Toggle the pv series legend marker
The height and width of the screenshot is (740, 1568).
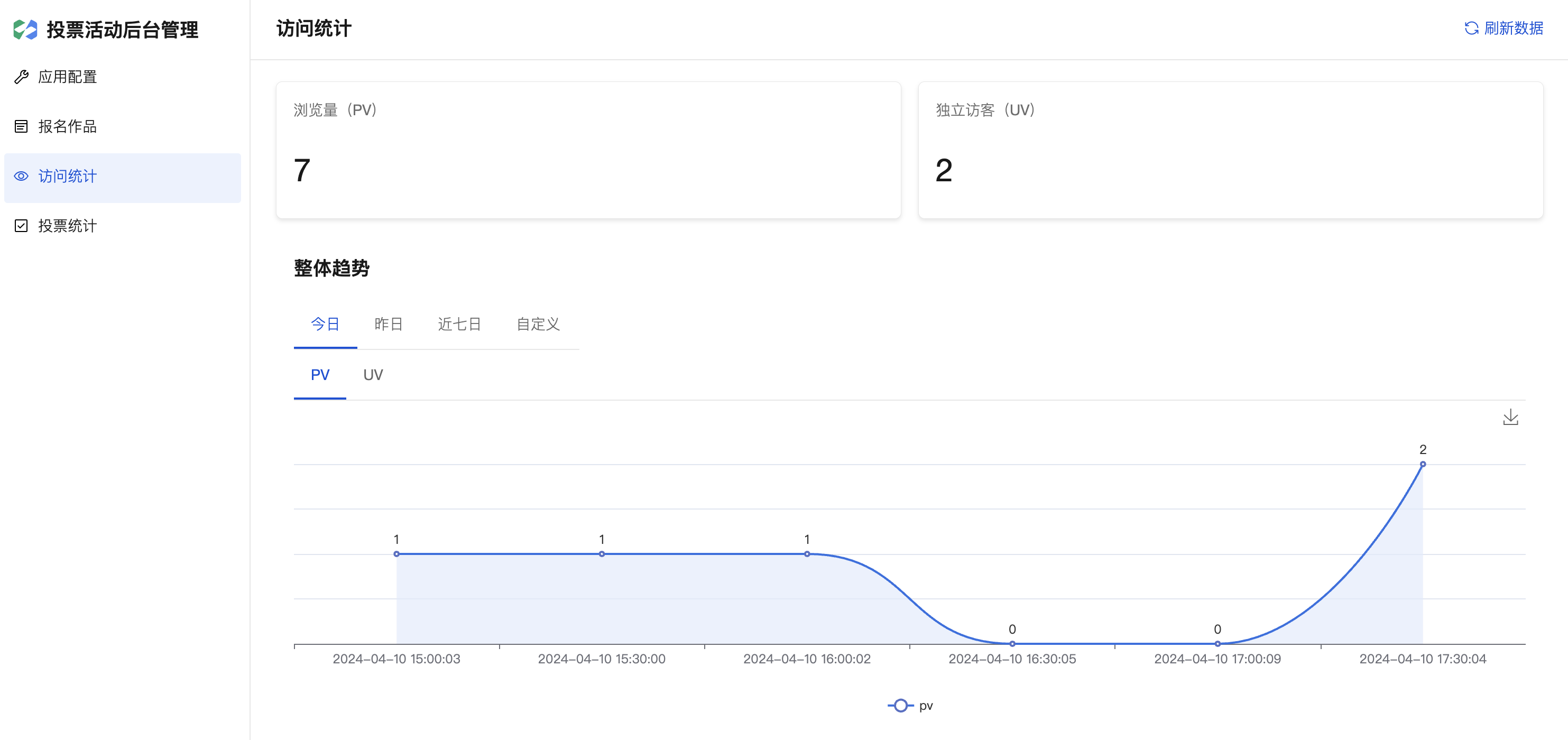pyautogui.click(x=900, y=705)
